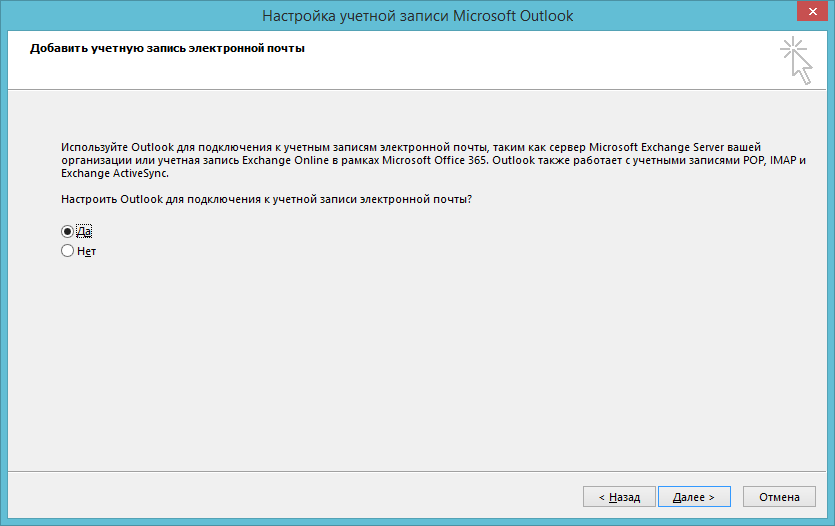Click the question "Настроить Outlook для подключения"

[x=266, y=199]
